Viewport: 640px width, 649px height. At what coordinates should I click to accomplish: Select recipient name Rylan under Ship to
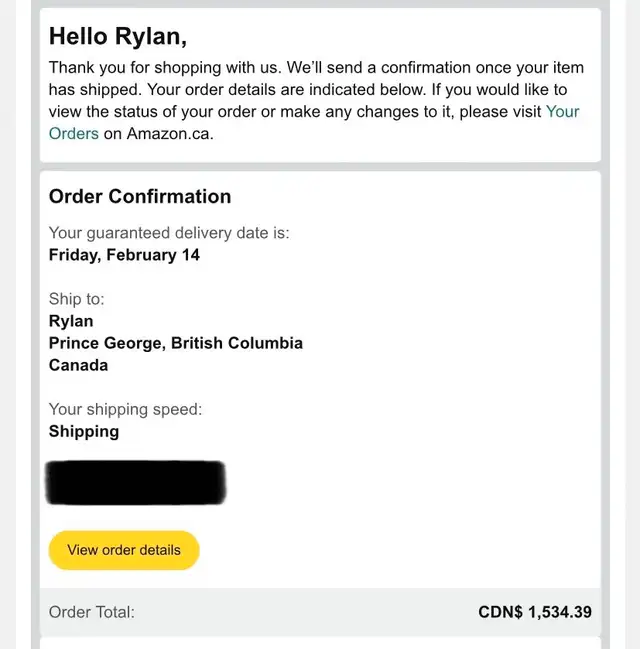[71, 321]
